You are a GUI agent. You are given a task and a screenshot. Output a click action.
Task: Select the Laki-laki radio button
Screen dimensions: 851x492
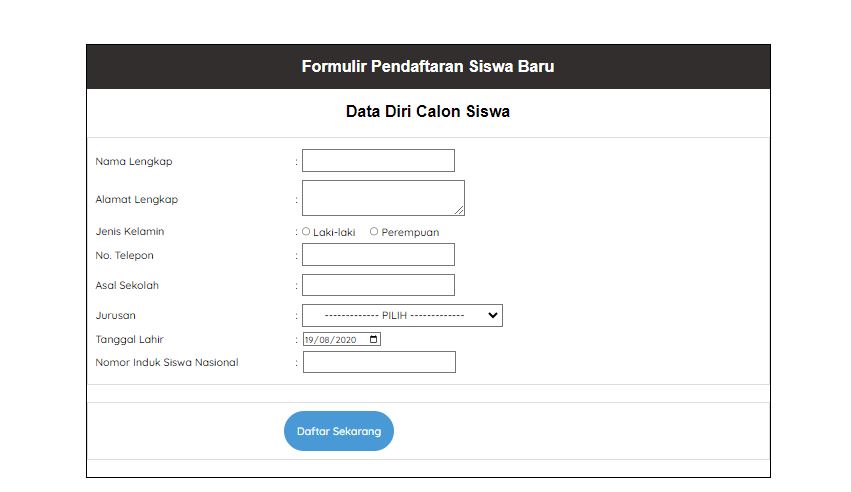[x=306, y=231]
